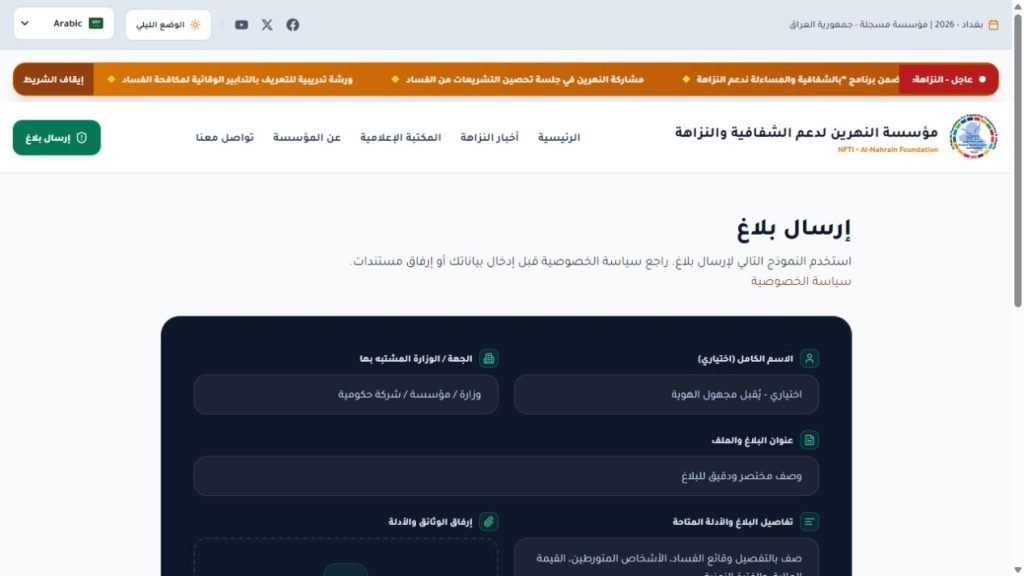The height and width of the screenshot is (576, 1024).
Task: Toggle the الوضع الليلي night mode button
Action: point(168,25)
